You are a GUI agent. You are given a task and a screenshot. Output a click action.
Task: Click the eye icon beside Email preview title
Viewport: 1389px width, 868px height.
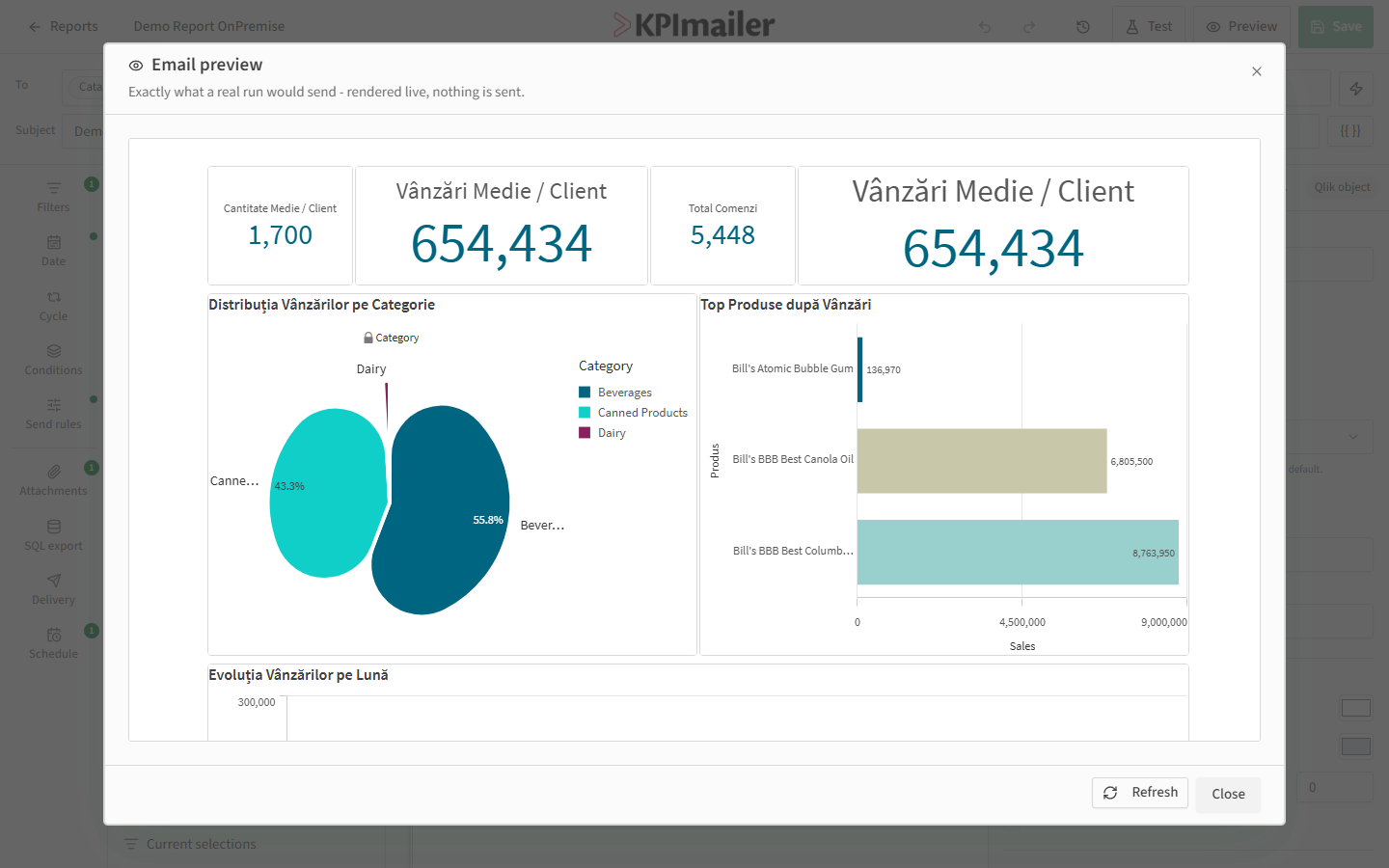136,66
